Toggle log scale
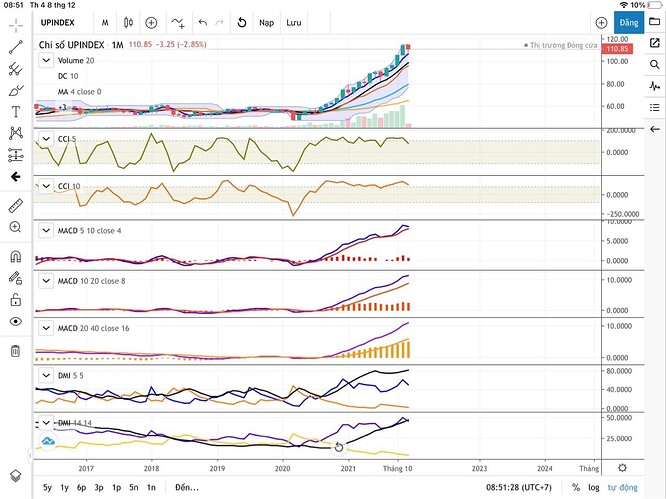666x499 pixels. (594, 488)
